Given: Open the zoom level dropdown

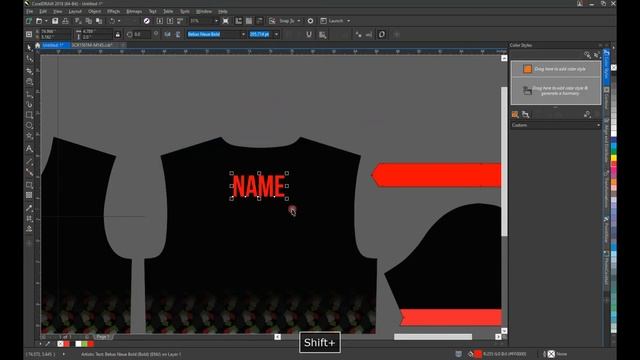Looking at the screenshot, I should (x=216, y=21).
